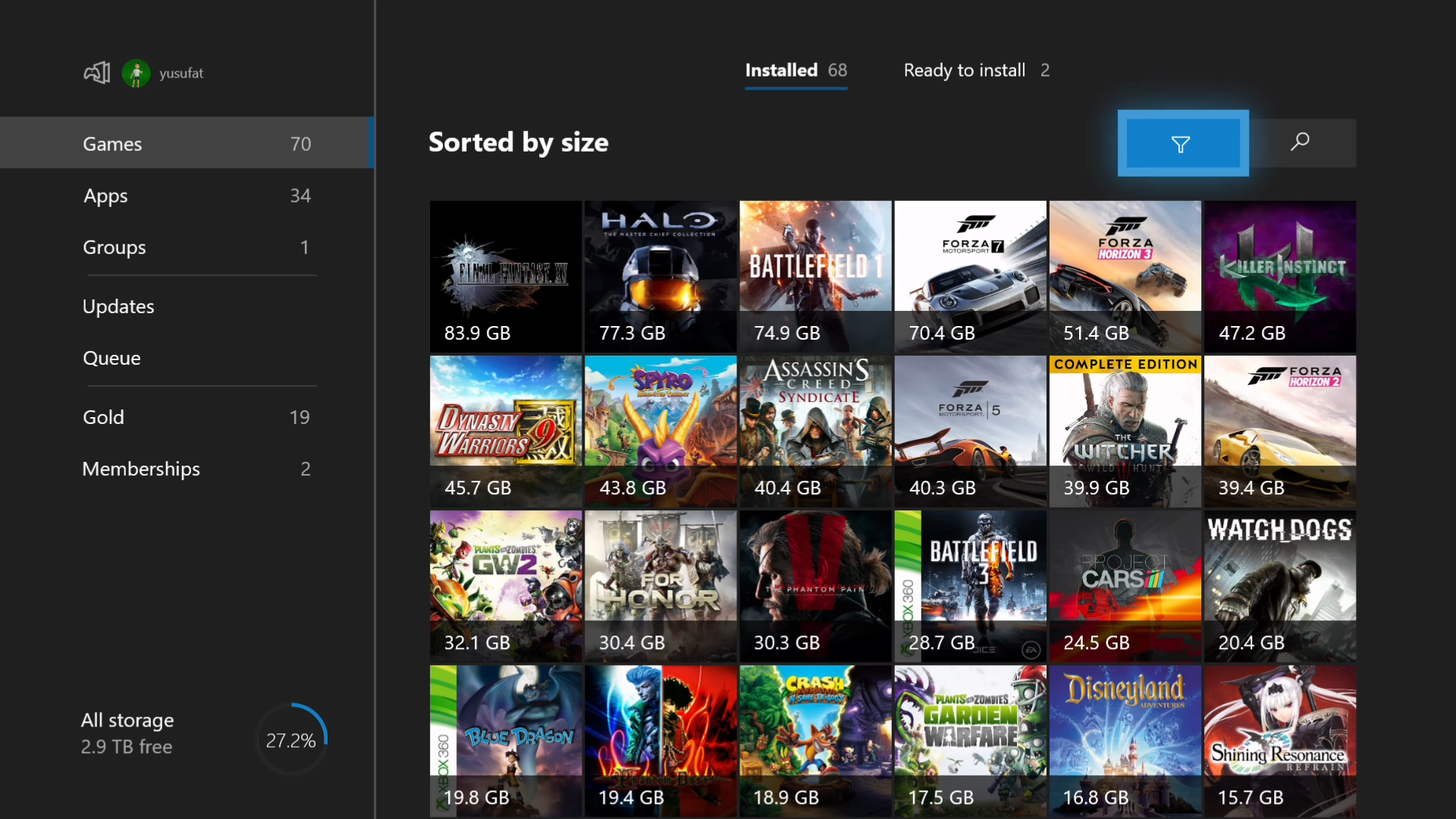Select Plants vs Zombies GW2 tile
Image resolution: width=1456 pixels, height=819 pixels.
tap(506, 586)
